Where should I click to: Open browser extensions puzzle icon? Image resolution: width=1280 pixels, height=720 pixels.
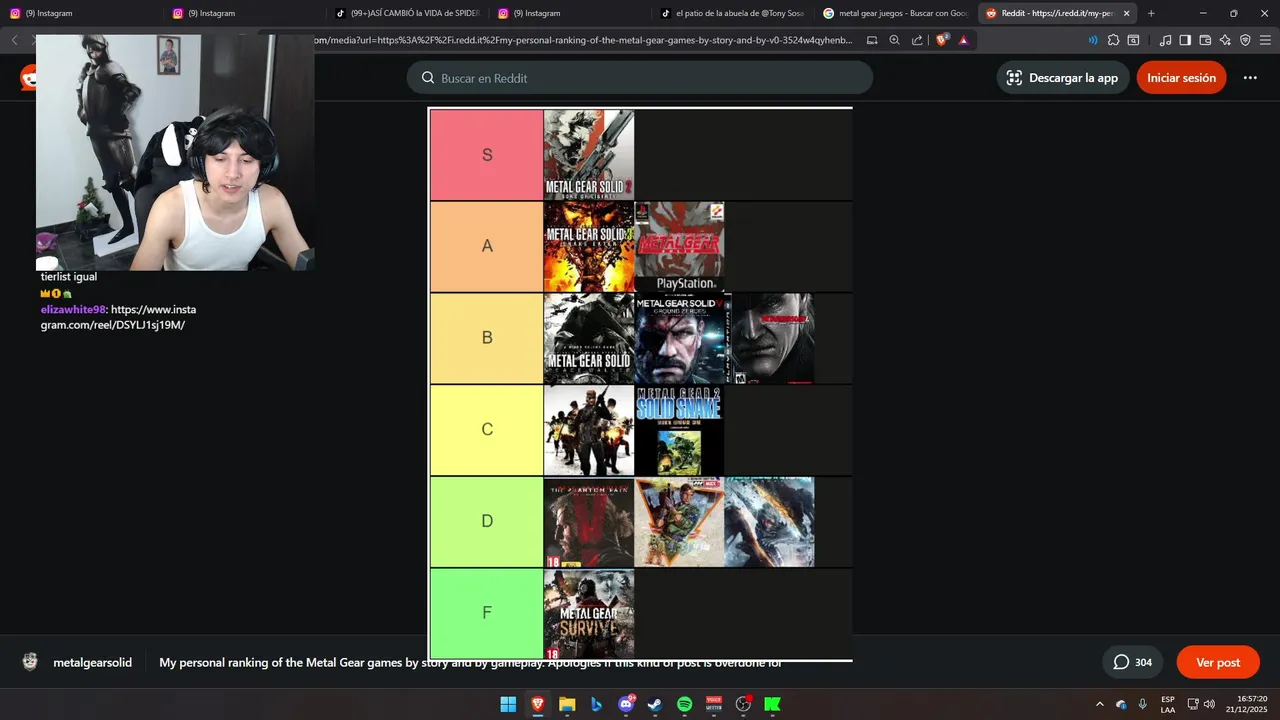[x=1113, y=40]
